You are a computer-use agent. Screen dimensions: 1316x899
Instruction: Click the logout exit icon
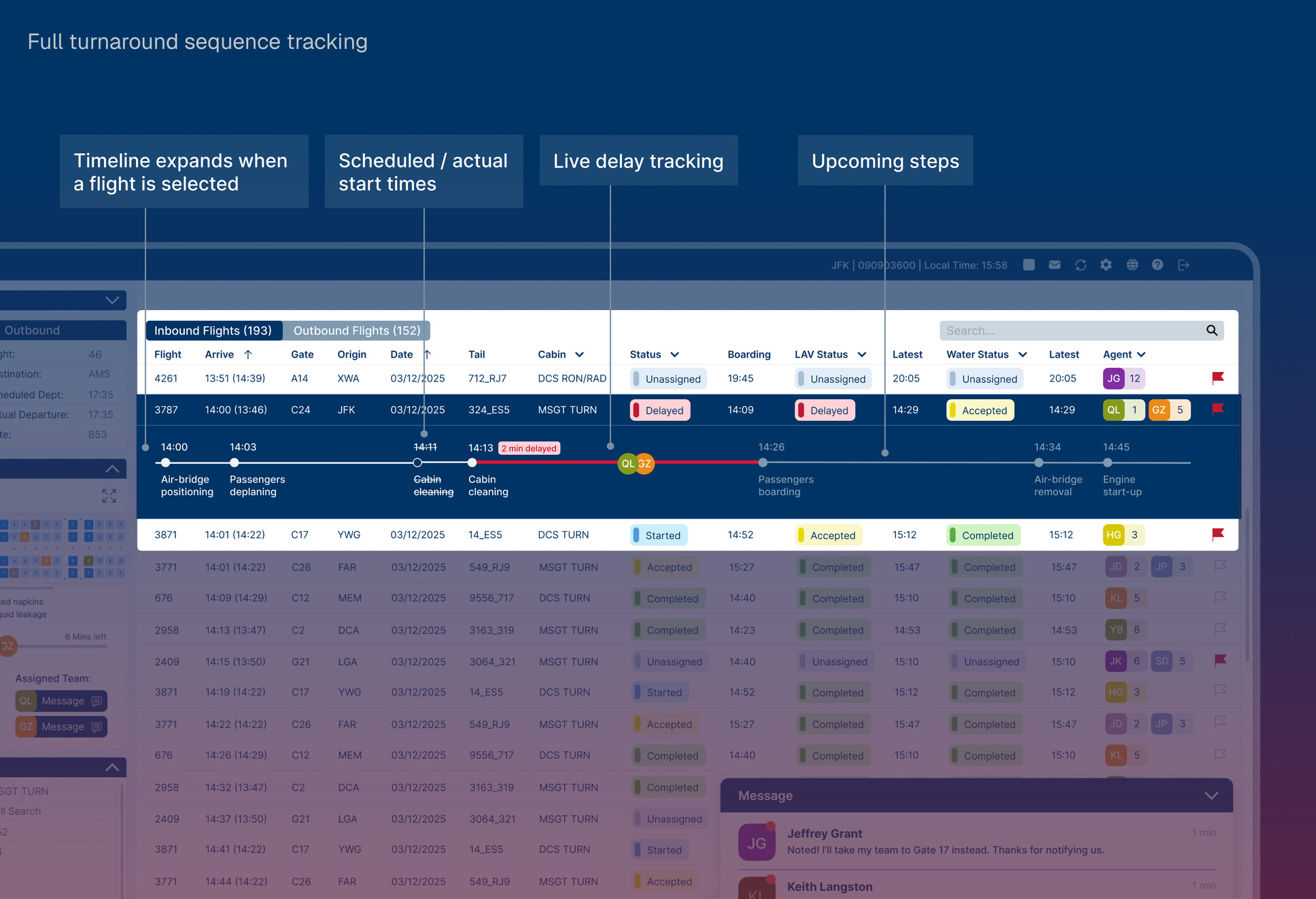coord(1183,265)
